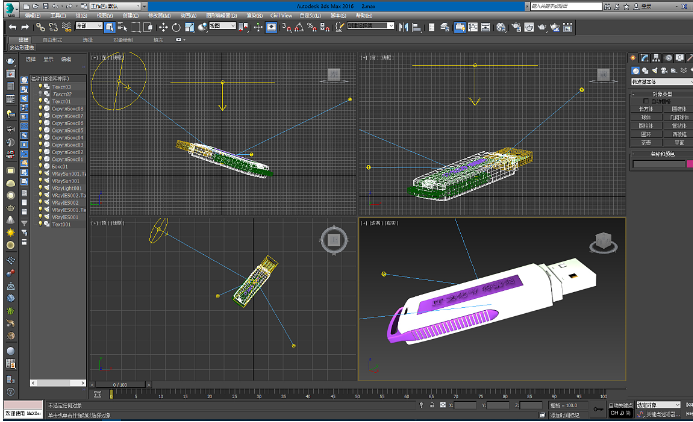
Task: Activate the Select and Move tool
Action: click(165, 27)
